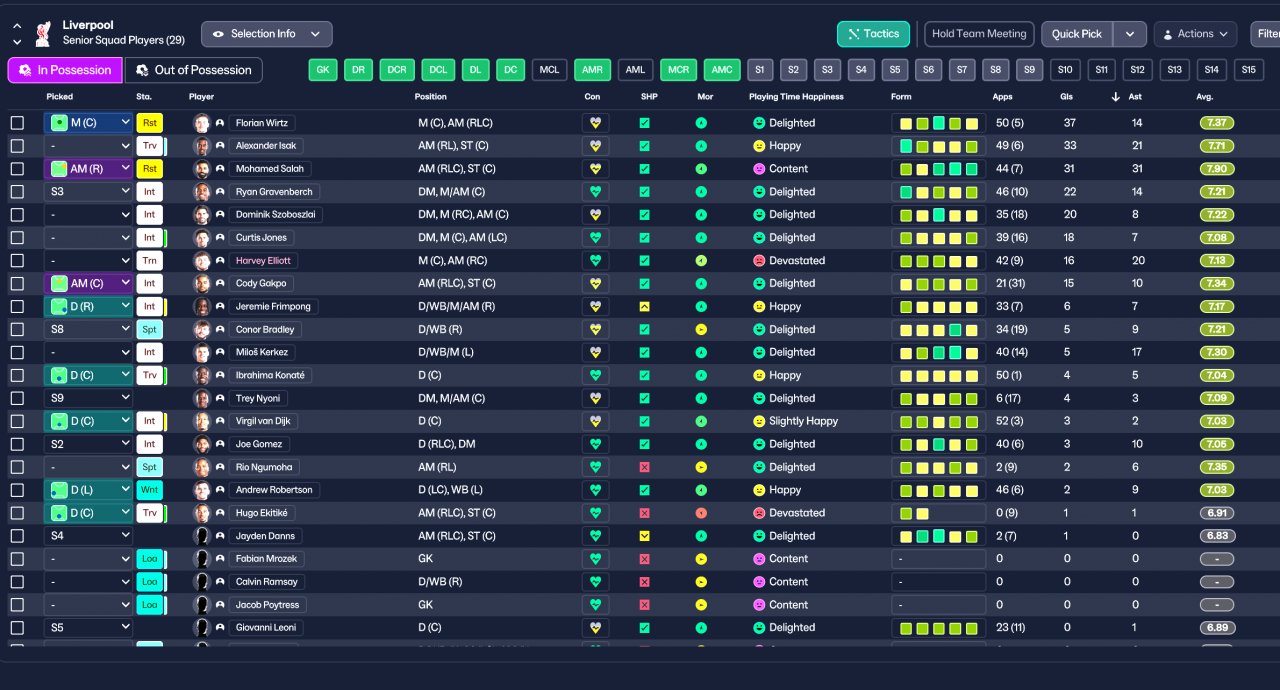Select the MCL position slot
The image size is (1280, 690).
(x=549, y=70)
